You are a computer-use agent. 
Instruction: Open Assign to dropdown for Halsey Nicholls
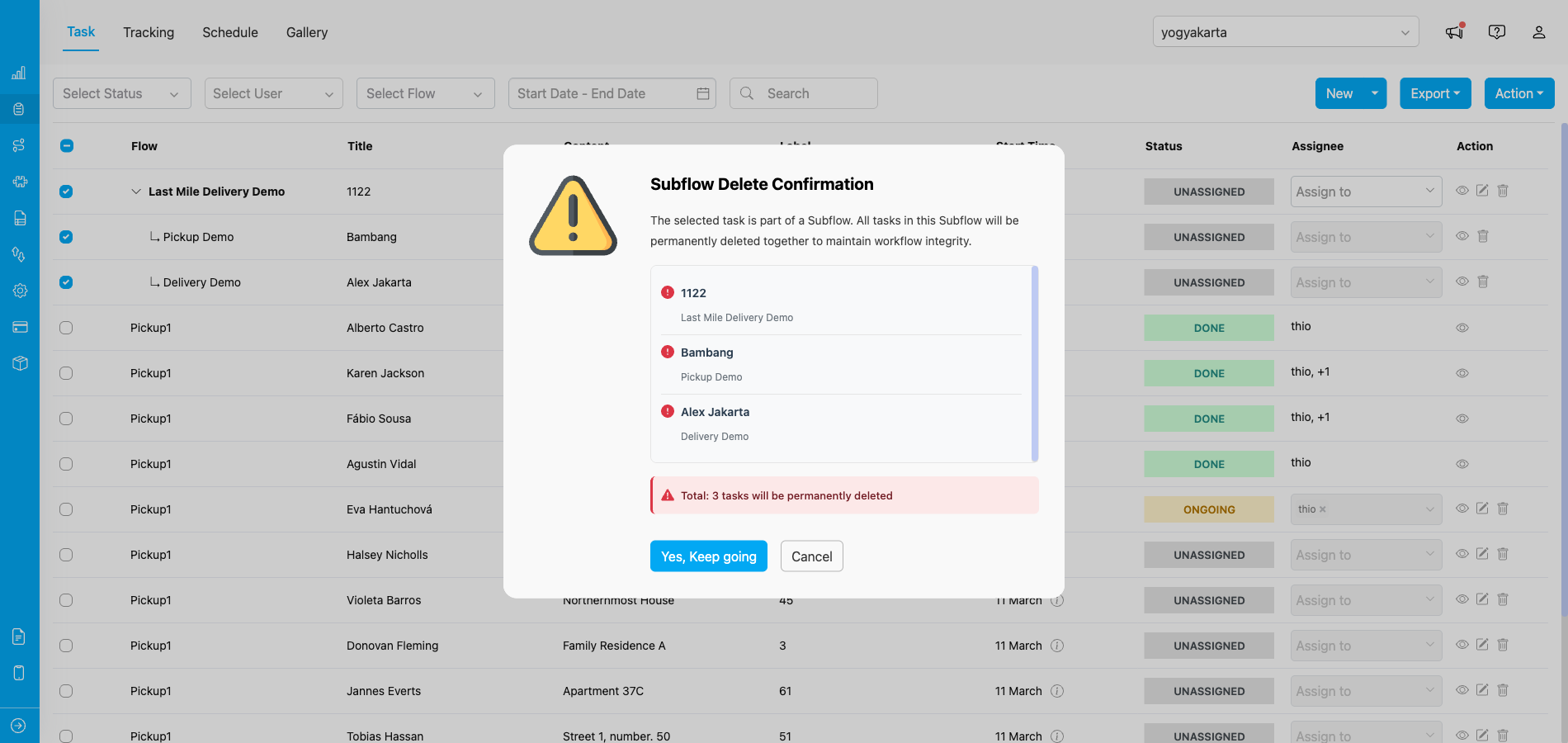(x=1367, y=555)
